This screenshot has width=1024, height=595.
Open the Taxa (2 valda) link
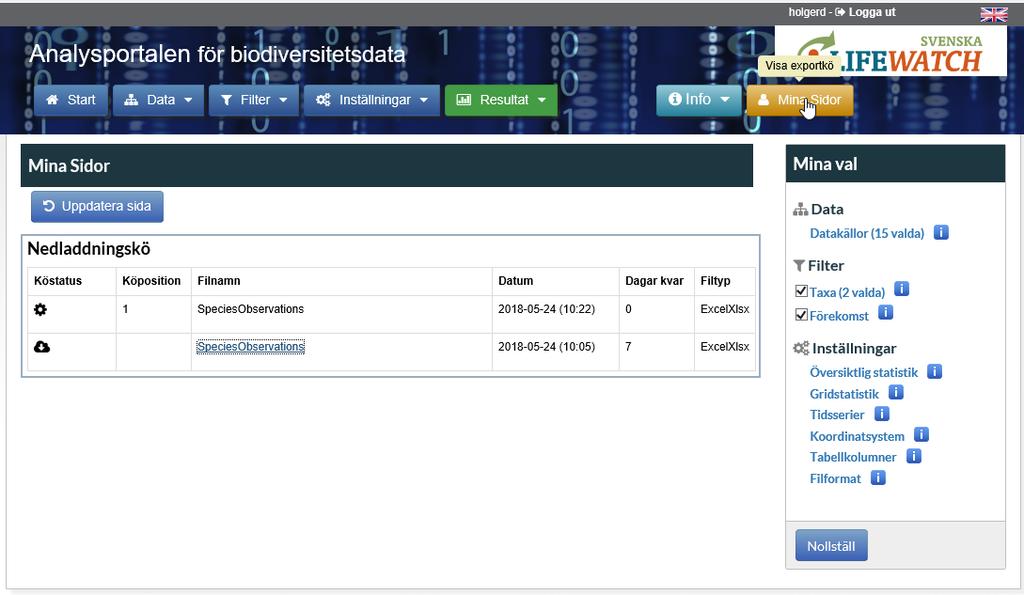[x=847, y=292]
